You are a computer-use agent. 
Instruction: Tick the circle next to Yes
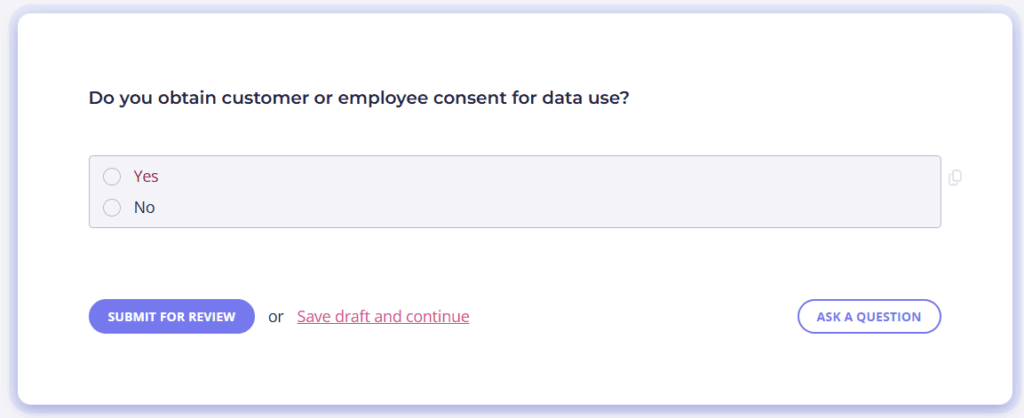click(x=112, y=176)
